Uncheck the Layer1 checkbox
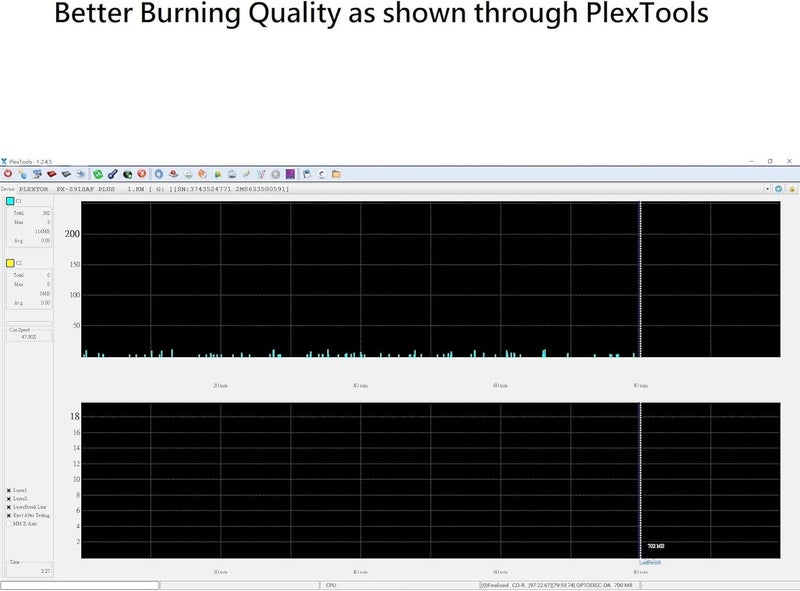 click(x=9, y=491)
